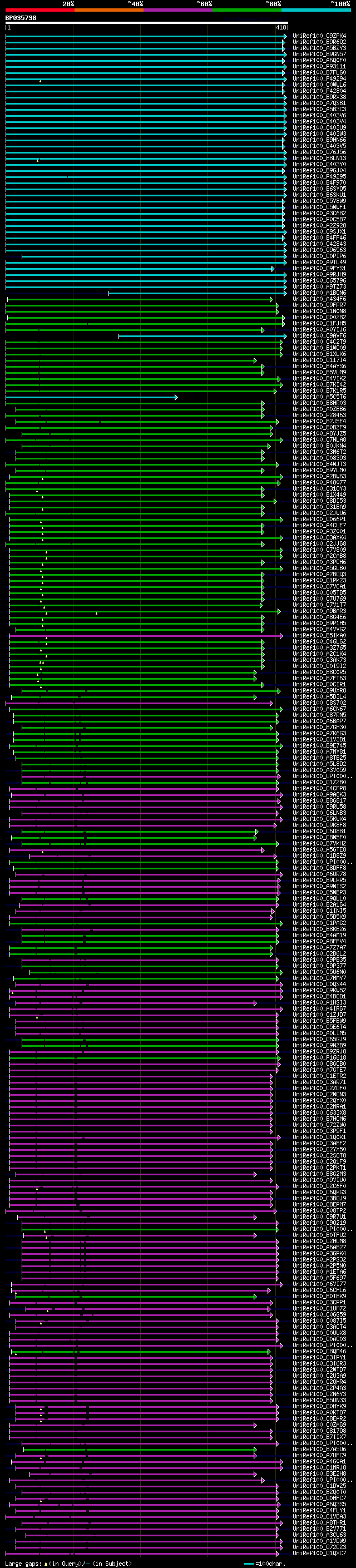The image size is (356, 1568).
Task: Select hit UniRef100_B8LN13
Action: click(x=319, y=159)
